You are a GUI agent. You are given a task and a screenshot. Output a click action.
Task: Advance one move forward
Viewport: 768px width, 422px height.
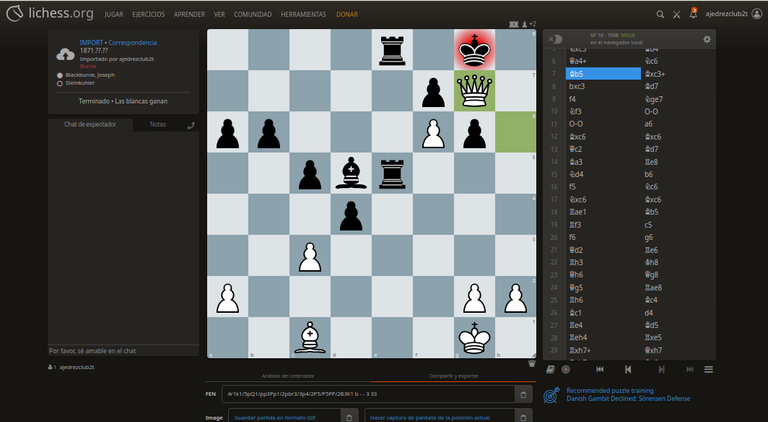(661, 370)
